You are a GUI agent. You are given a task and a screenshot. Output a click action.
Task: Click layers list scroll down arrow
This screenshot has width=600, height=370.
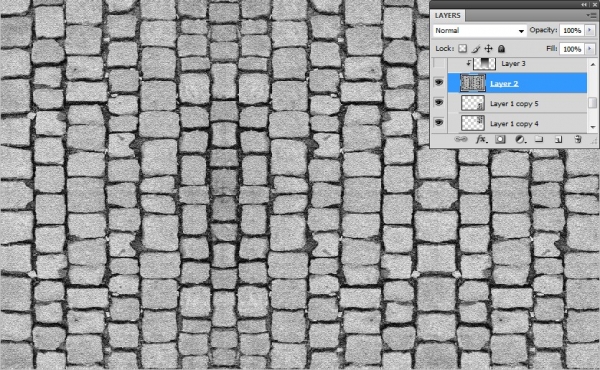(593, 127)
